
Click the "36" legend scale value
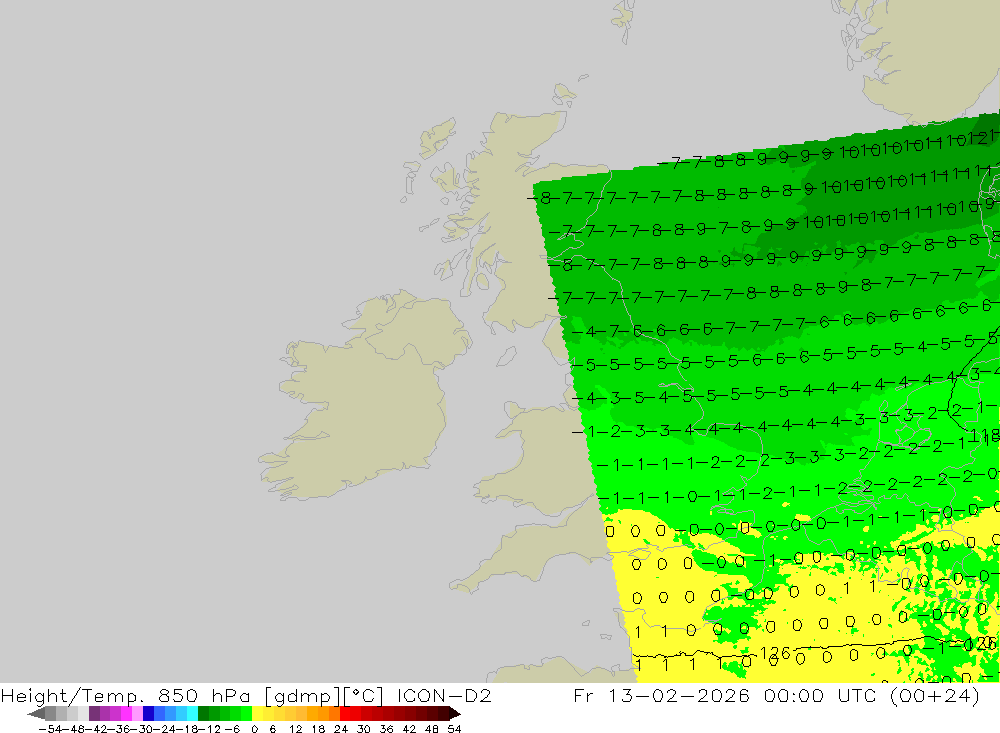tap(386, 729)
